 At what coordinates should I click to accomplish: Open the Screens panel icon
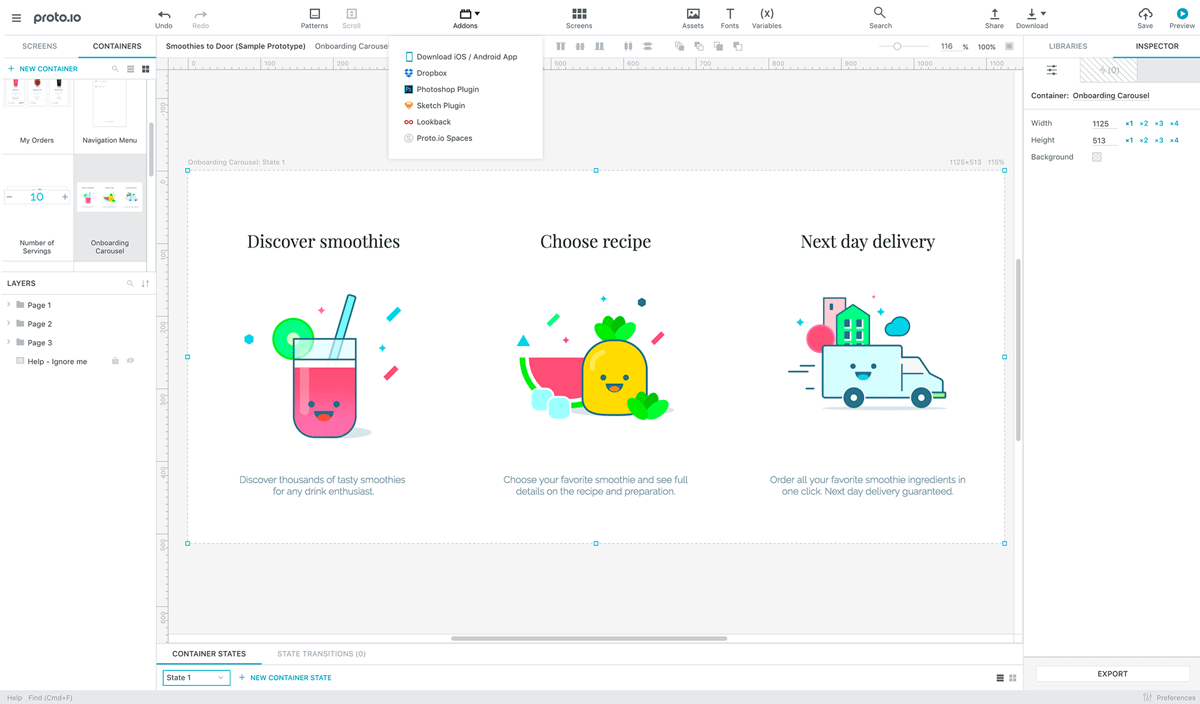pyautogui.click(x=579, y=18)
